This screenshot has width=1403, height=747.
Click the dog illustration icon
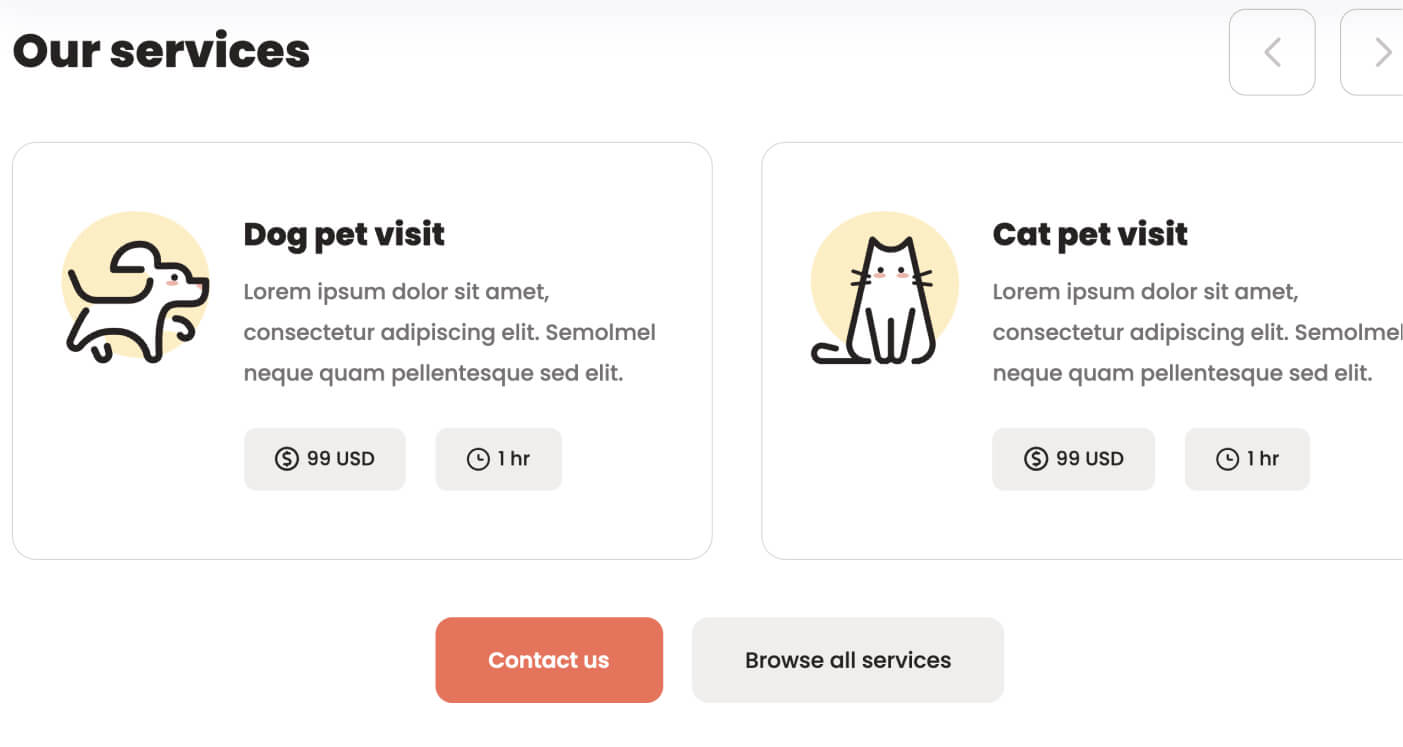pyautogui.click(x=136, y=290)
